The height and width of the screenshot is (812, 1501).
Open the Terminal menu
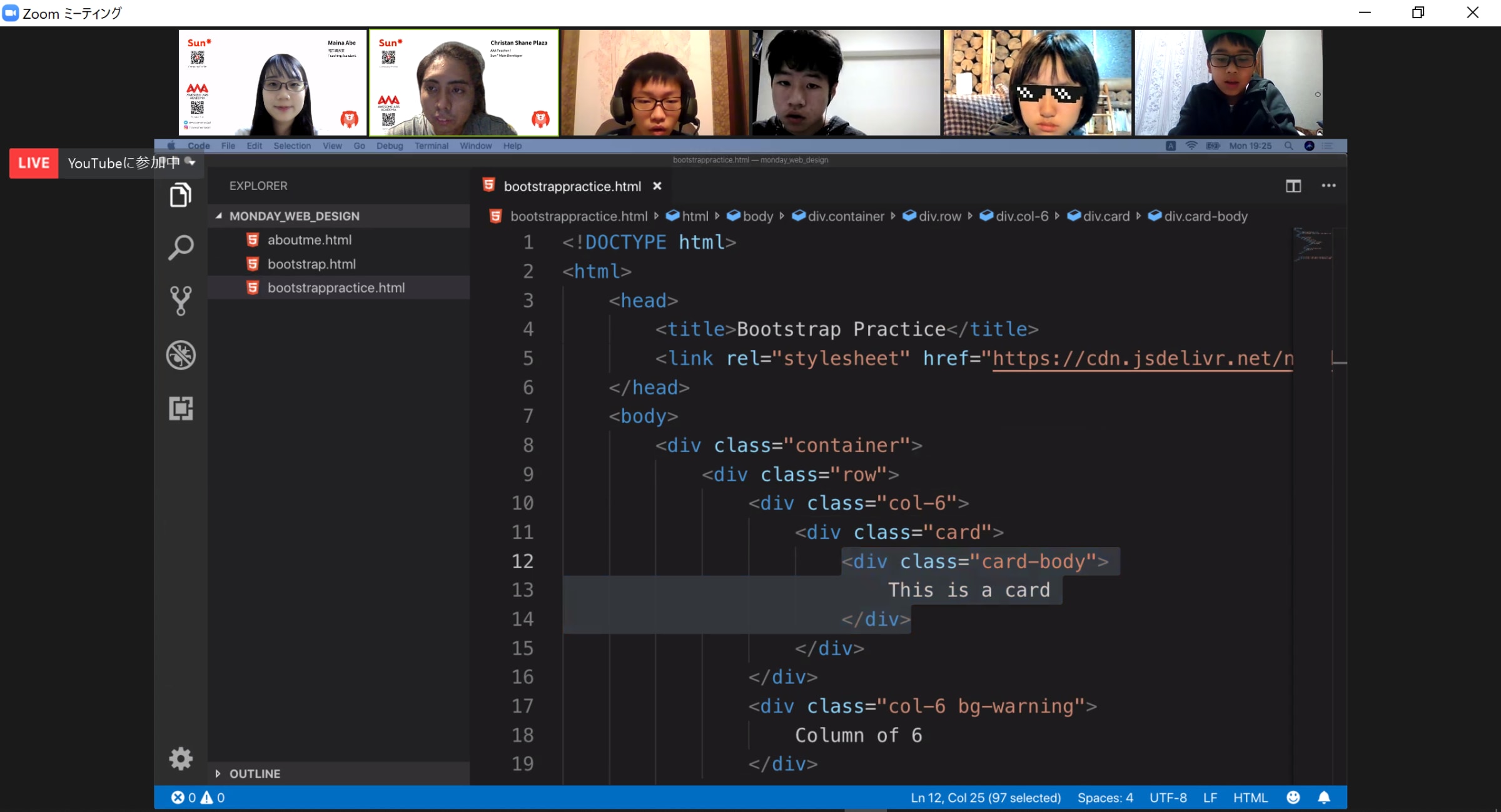click(431, 146)
